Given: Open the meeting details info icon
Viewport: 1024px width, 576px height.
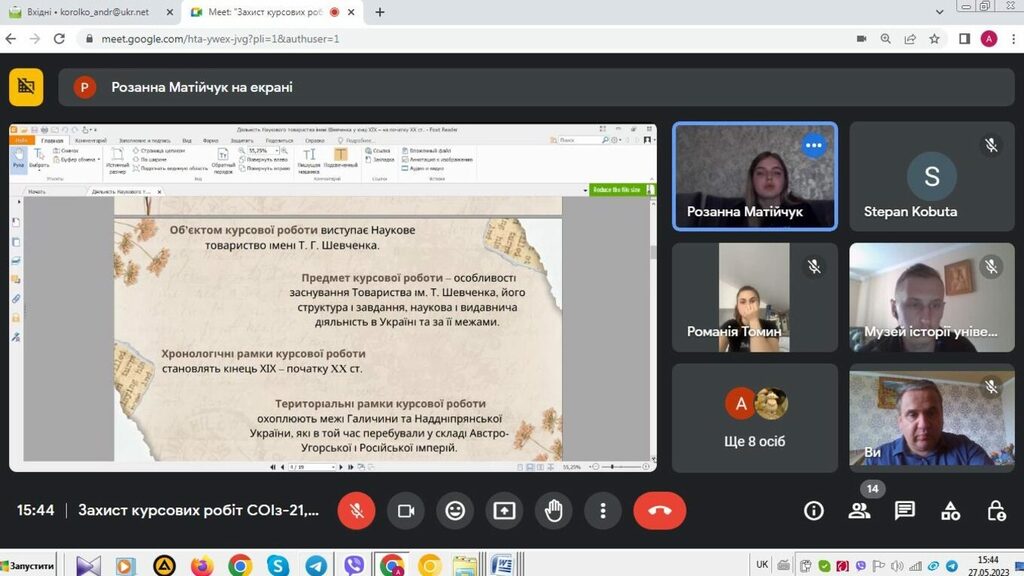Looking at the screenshot, I should (814, 511).
